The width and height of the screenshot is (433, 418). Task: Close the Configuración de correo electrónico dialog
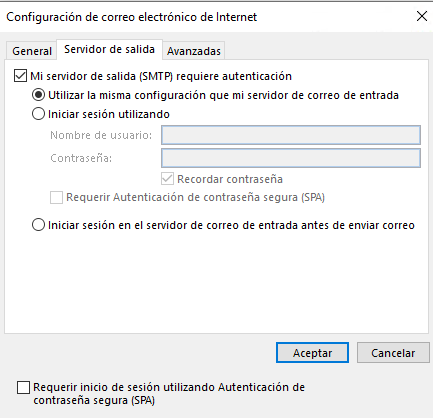422,16
